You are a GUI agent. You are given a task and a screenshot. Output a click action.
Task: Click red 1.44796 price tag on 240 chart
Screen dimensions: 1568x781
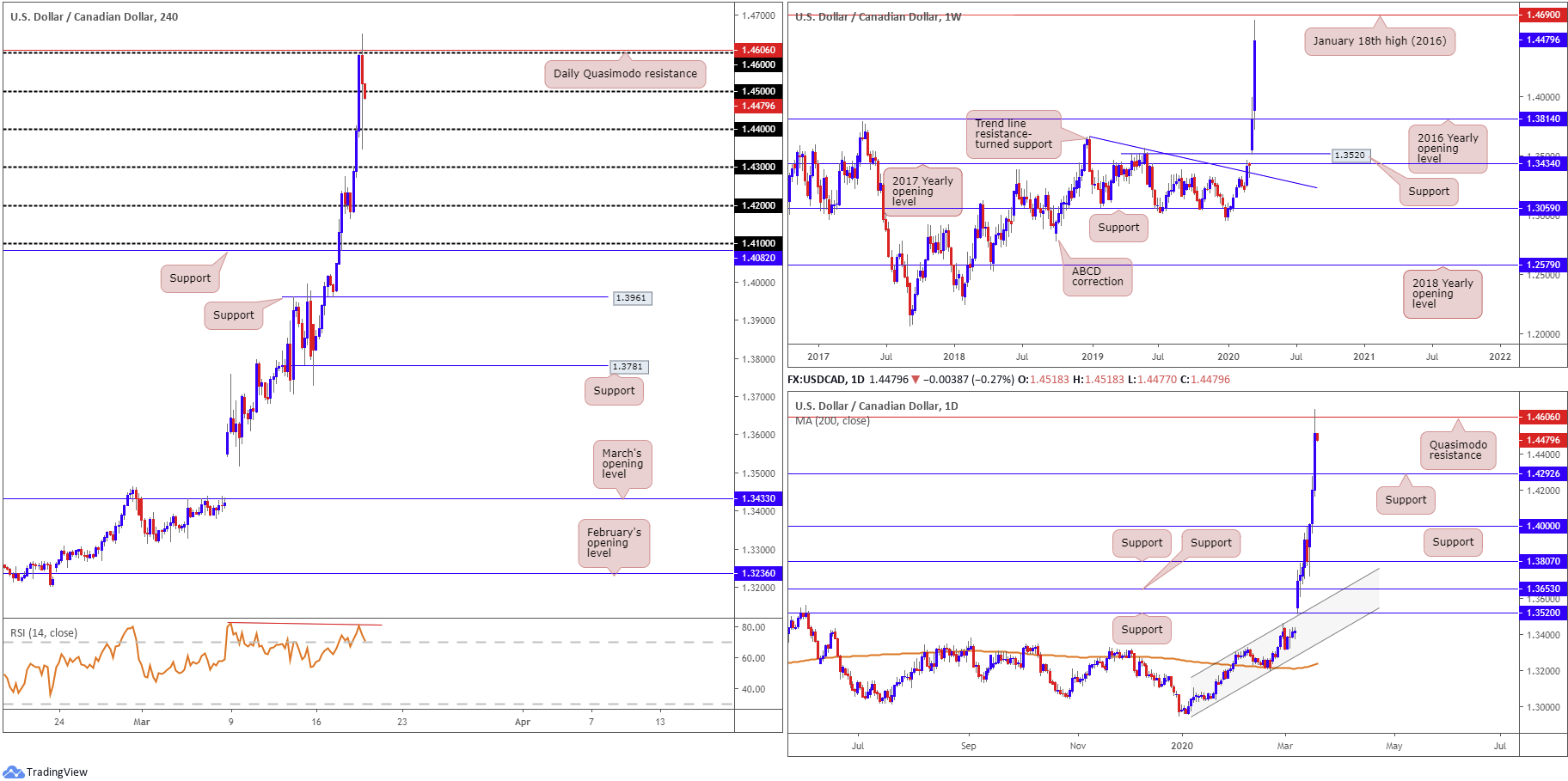click(x=758, y=106)
